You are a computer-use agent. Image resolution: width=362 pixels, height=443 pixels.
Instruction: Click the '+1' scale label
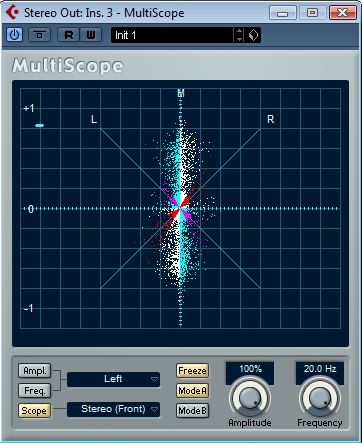pos(29,108)
